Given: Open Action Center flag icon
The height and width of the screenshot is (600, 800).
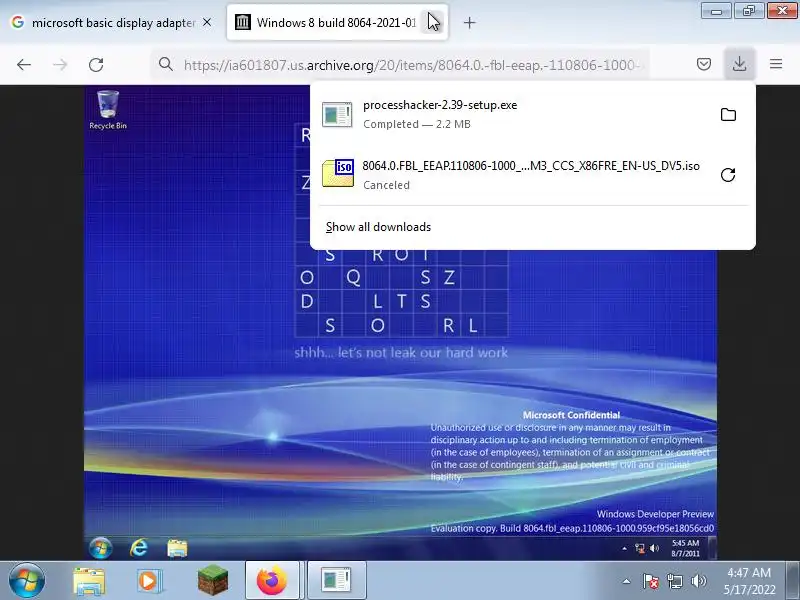Looking at the screenshot, I should [651, 581].
